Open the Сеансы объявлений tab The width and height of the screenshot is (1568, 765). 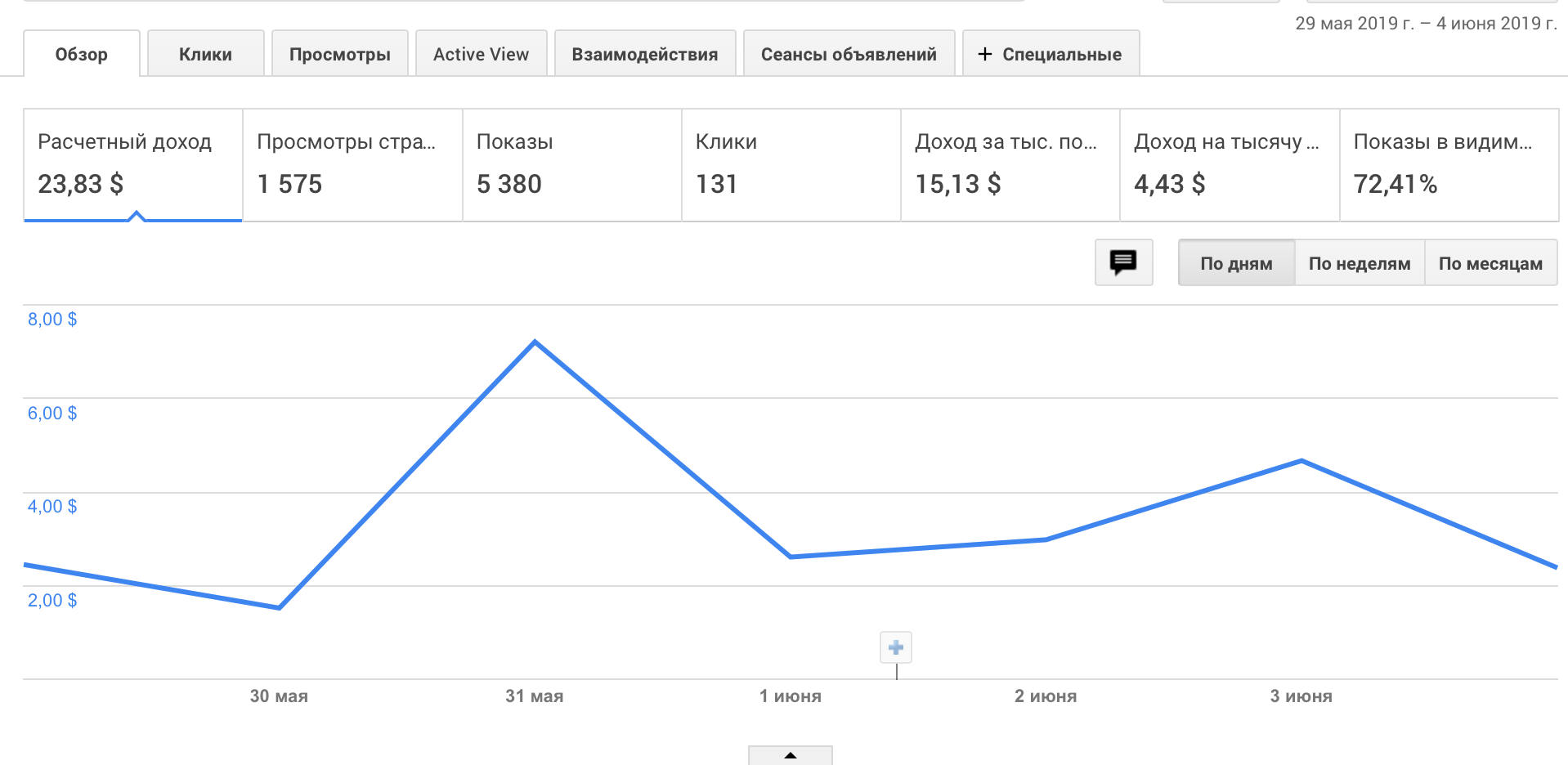click(849, 55)
